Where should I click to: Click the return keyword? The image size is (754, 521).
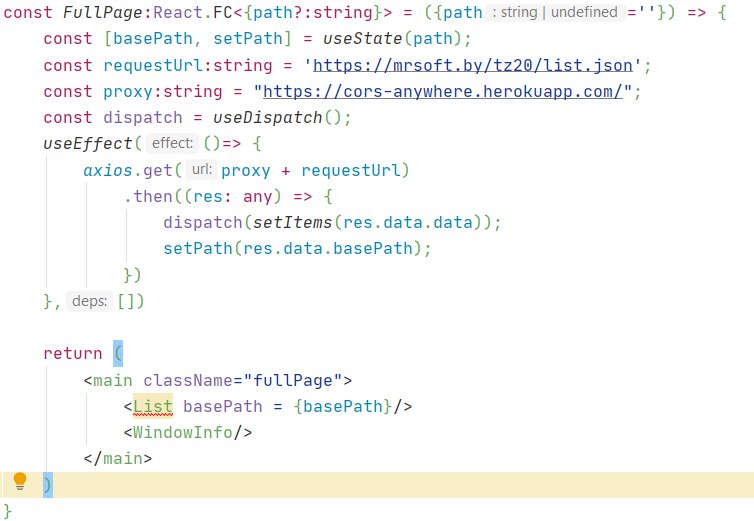coord(73,354)
